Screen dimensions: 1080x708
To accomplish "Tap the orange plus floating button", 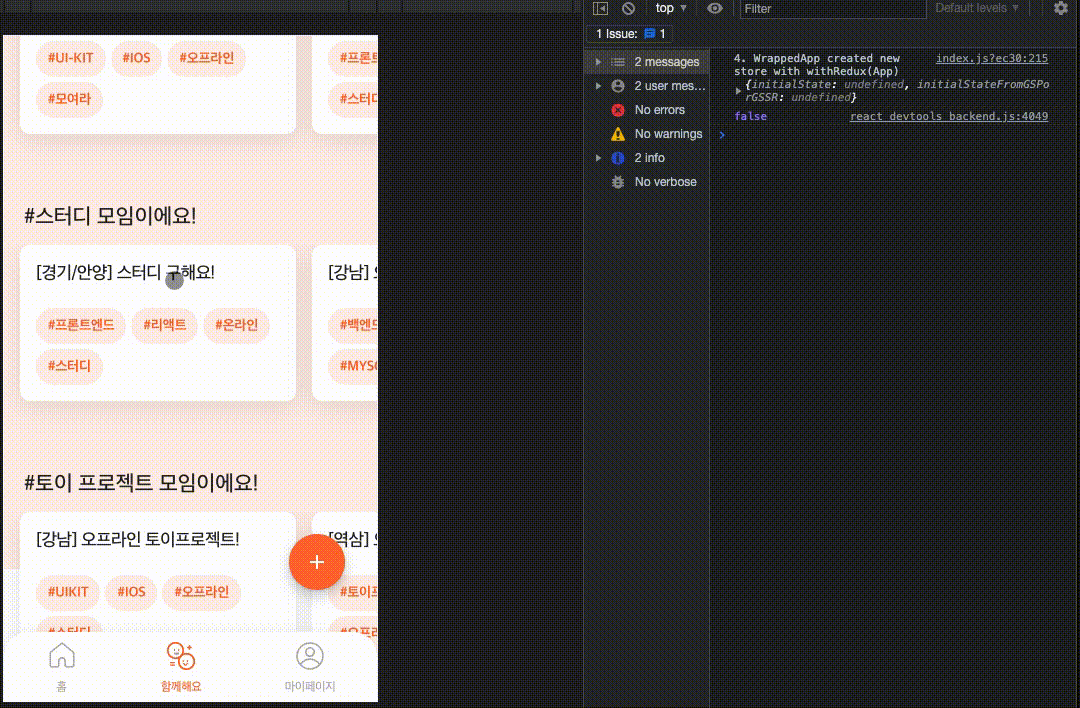I will click(x=317, y=562).
